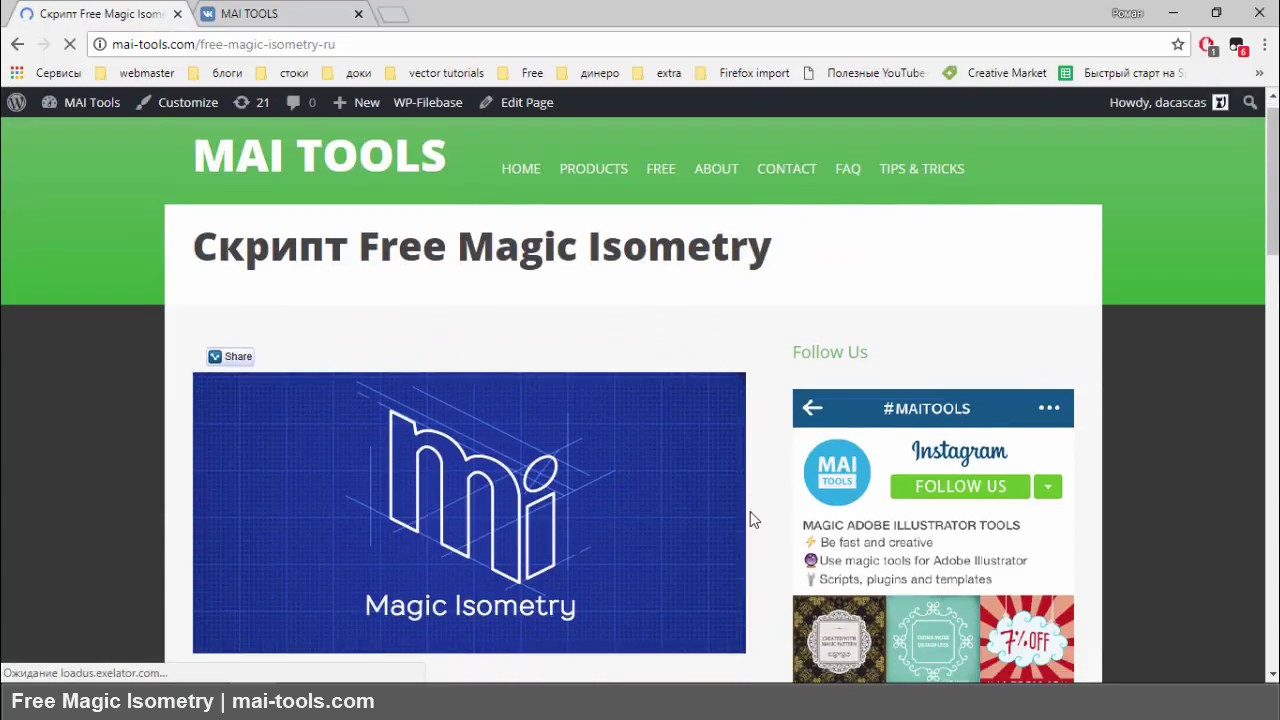The width and height of the screenshot is (1280, 720).
Task: Click Edit Page in admin bar
Action: (516, 102)
